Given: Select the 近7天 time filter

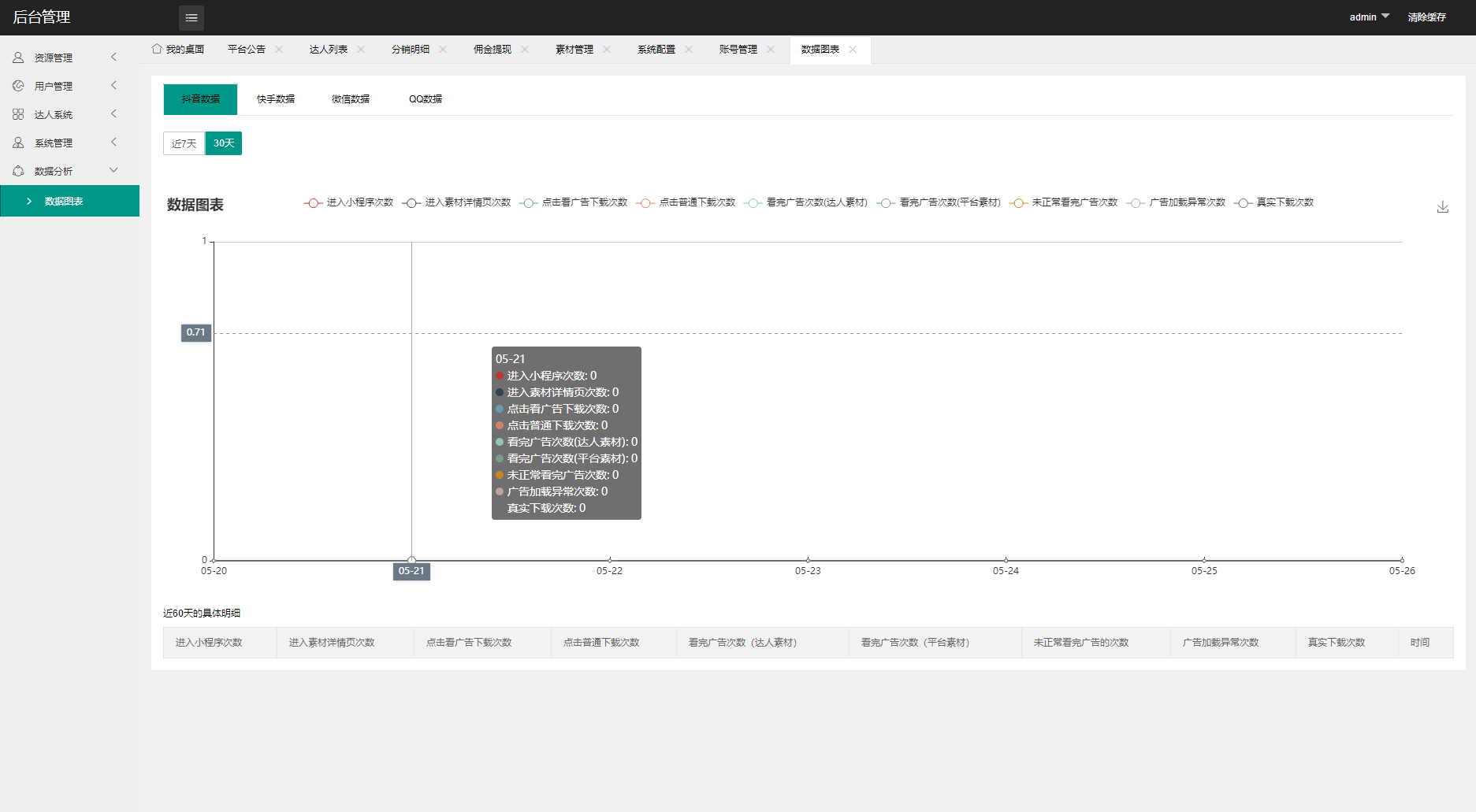Looking at the screenshot, I should tap(183, 143).
